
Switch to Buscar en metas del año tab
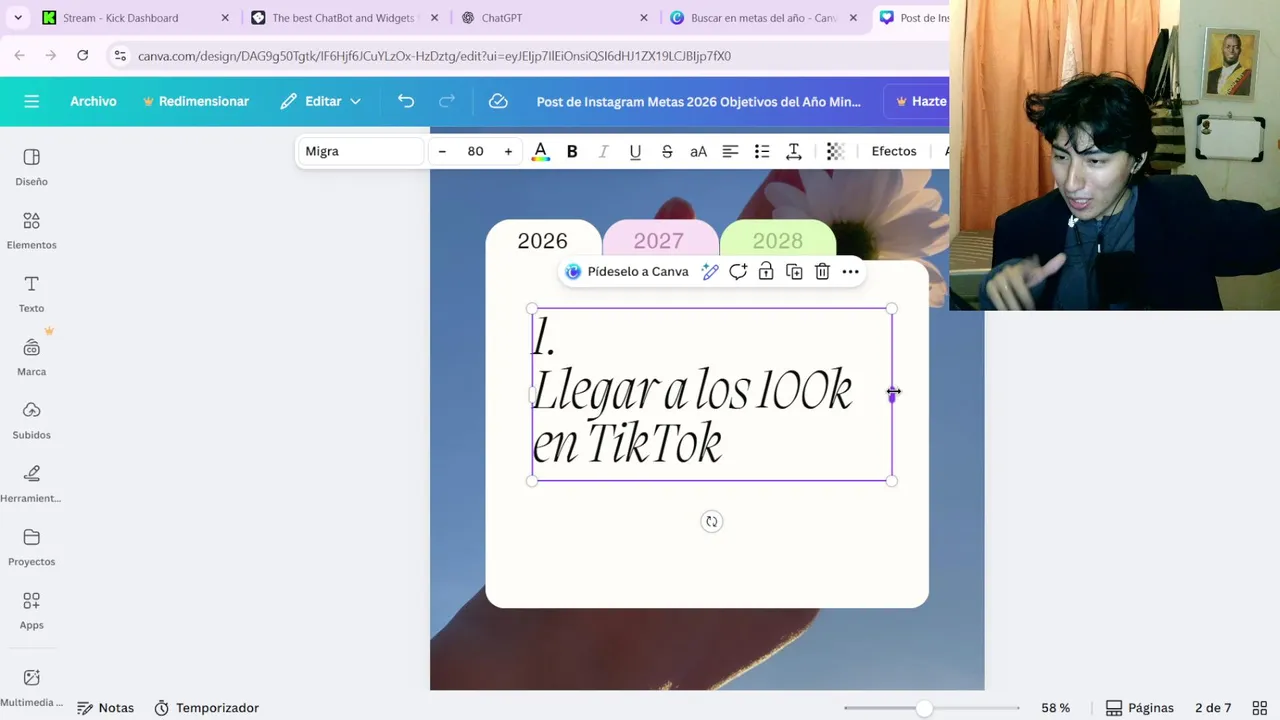tap(763, 18)
